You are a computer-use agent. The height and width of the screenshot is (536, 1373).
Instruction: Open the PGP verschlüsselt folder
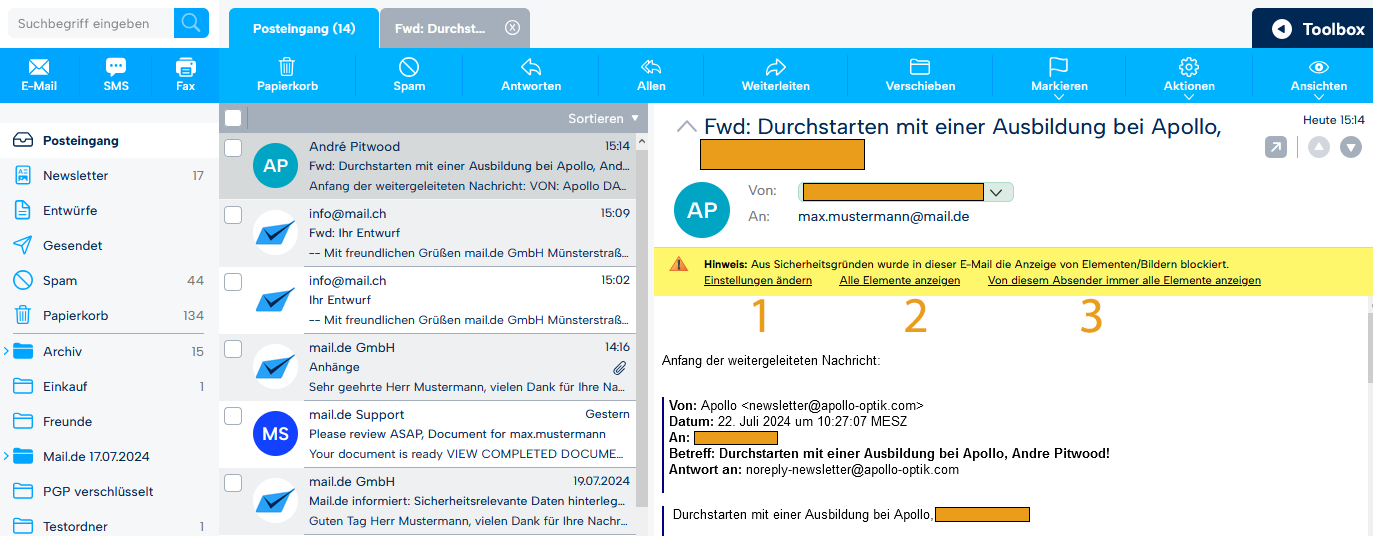click(x=109, y=492)
